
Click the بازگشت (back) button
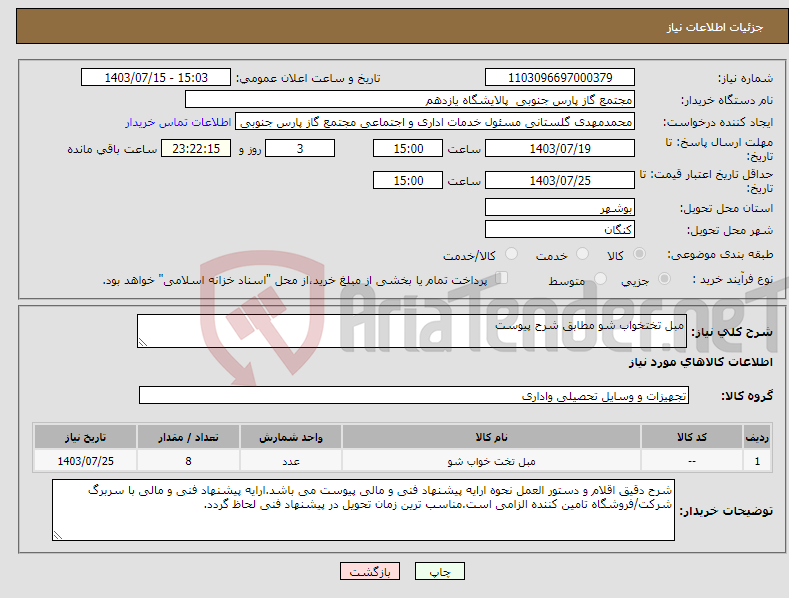(x=370, y=571)
